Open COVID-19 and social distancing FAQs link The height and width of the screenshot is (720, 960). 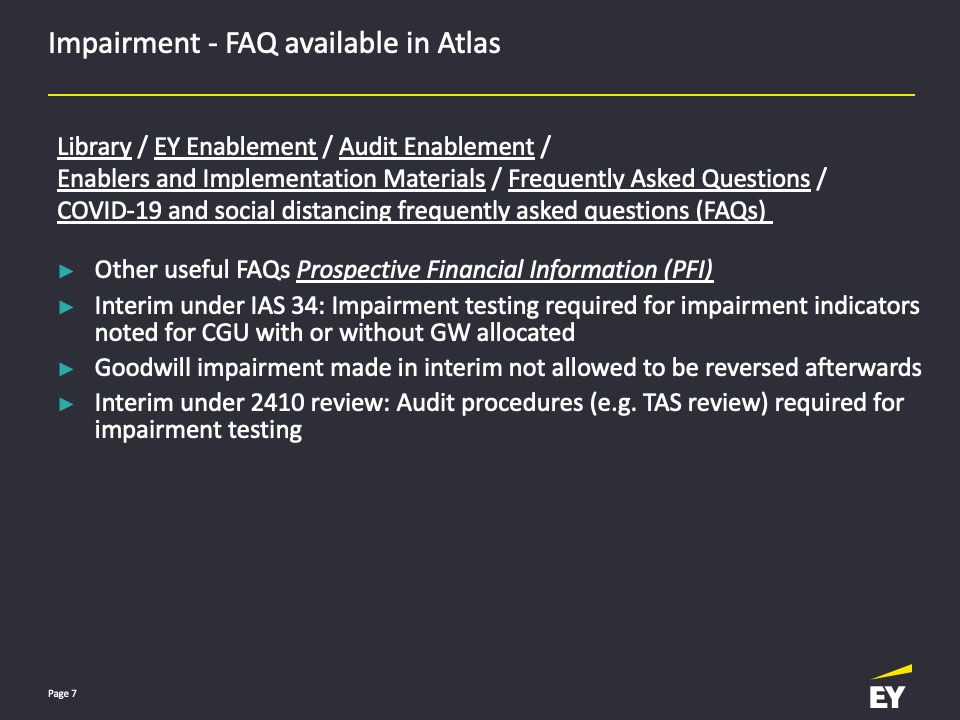tap(414, 211)
